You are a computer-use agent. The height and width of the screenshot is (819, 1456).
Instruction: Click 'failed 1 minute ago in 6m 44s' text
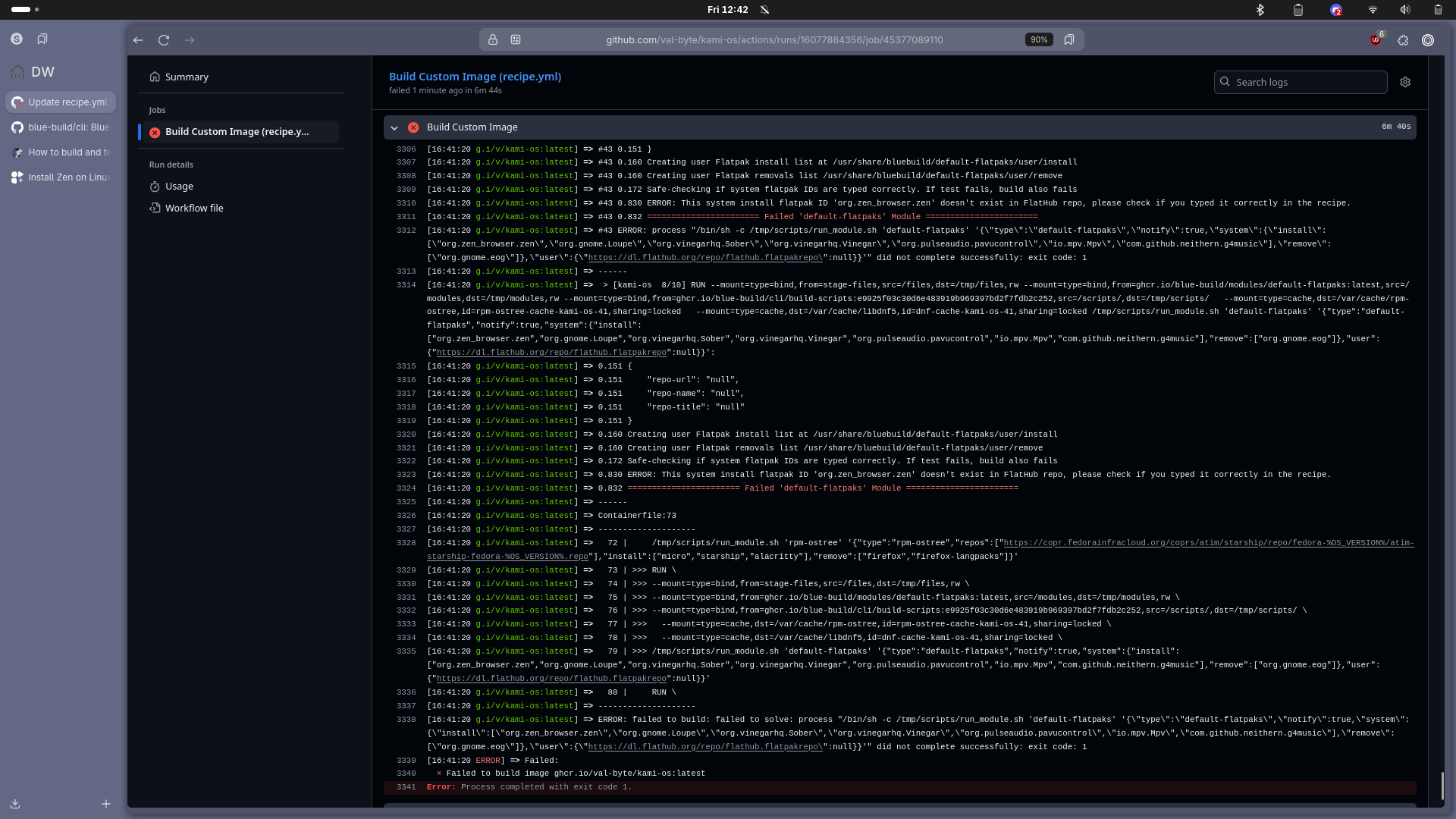[445, 90]
